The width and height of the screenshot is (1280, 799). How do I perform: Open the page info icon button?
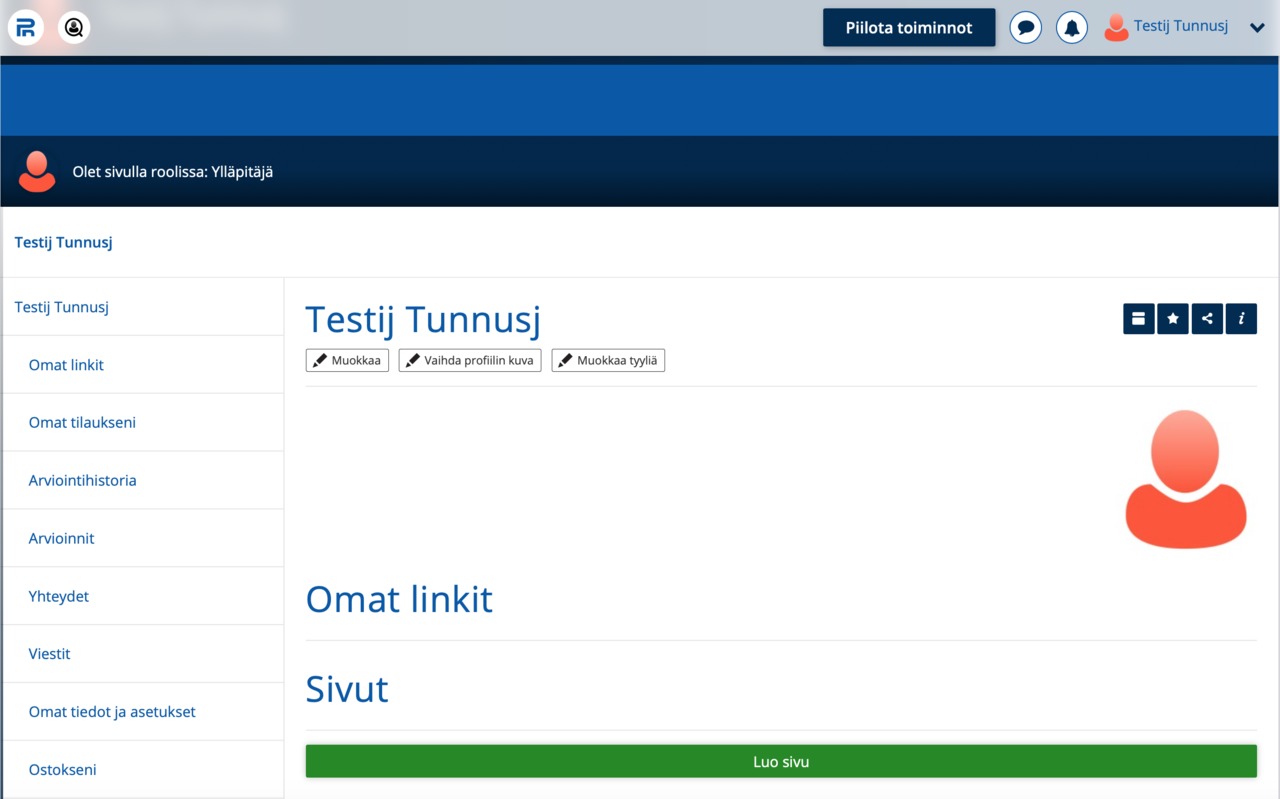click(1241, 319)
